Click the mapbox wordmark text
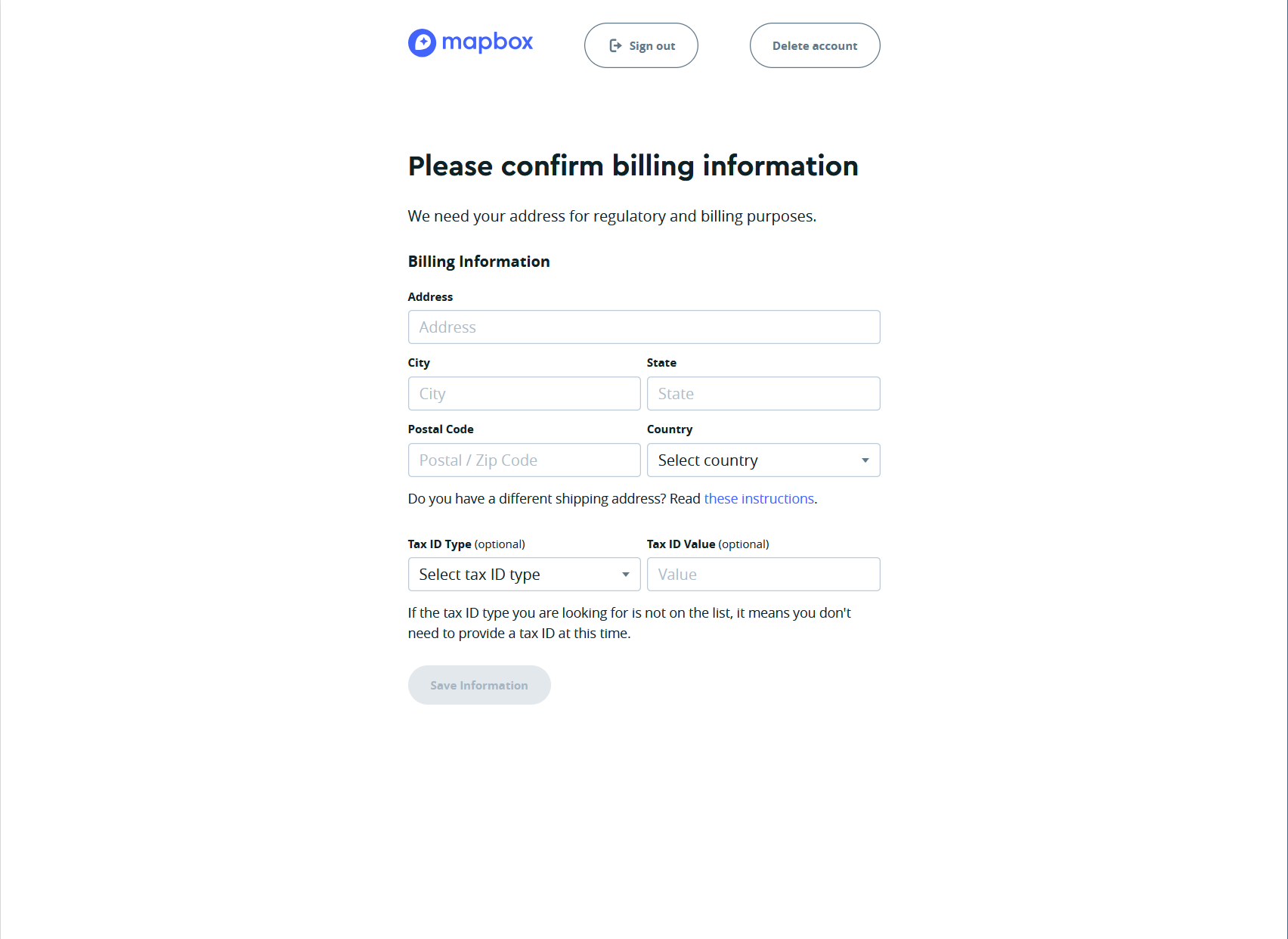Viewport: 1288px width, 939px height. pos(487,42)
